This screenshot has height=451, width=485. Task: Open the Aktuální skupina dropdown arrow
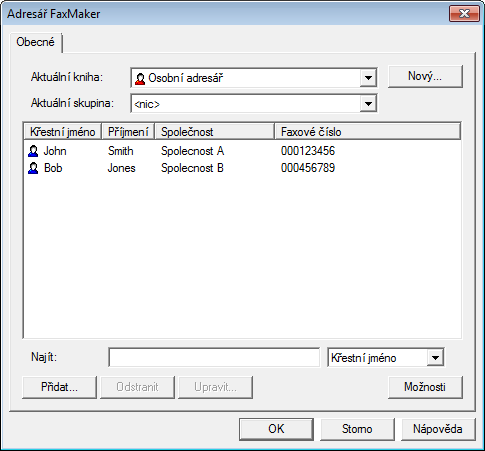(368, 104)
